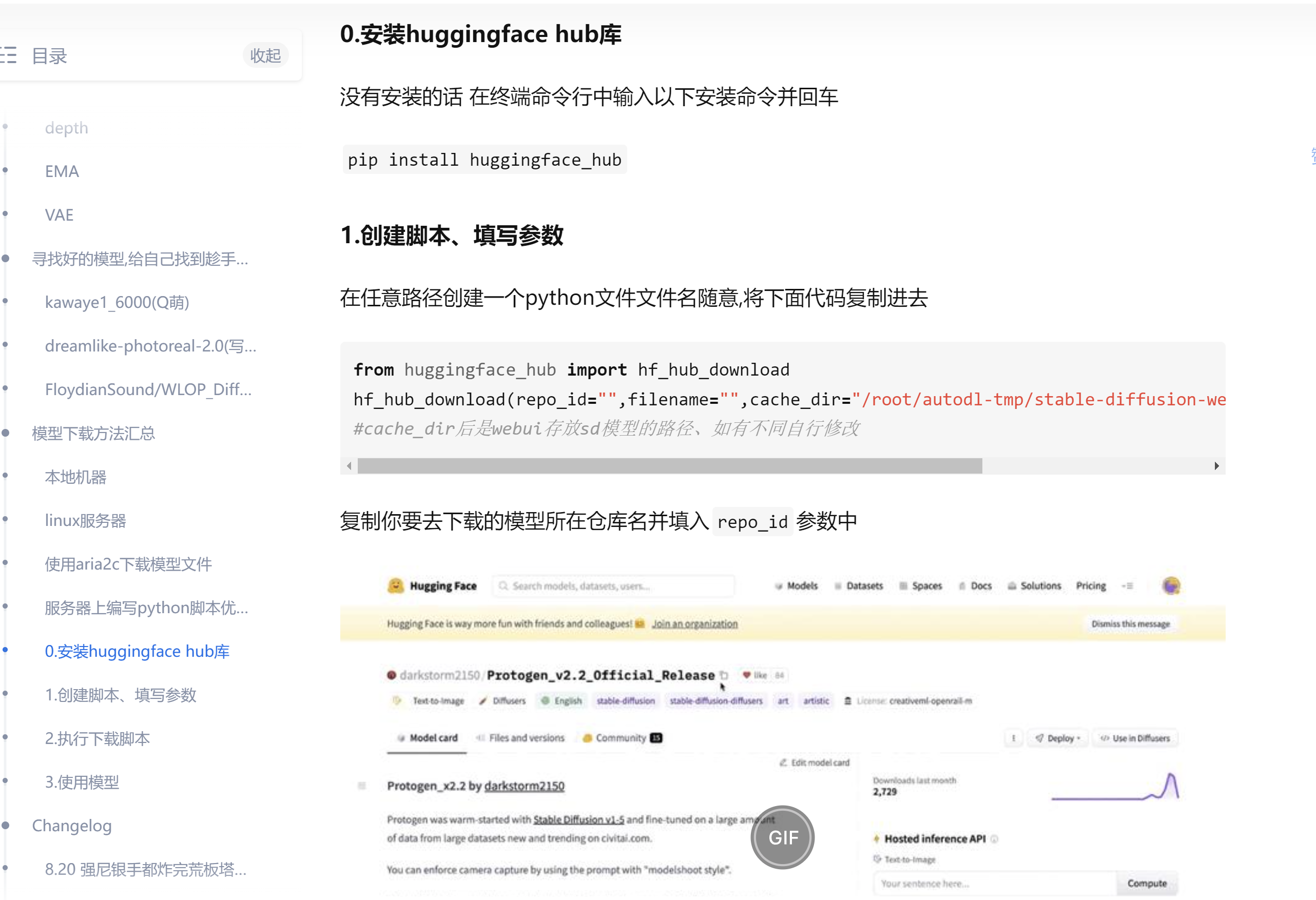Click the code block left scroll arrow
This screenshot has width=1316, height=900.
click(x=350, y=466)
